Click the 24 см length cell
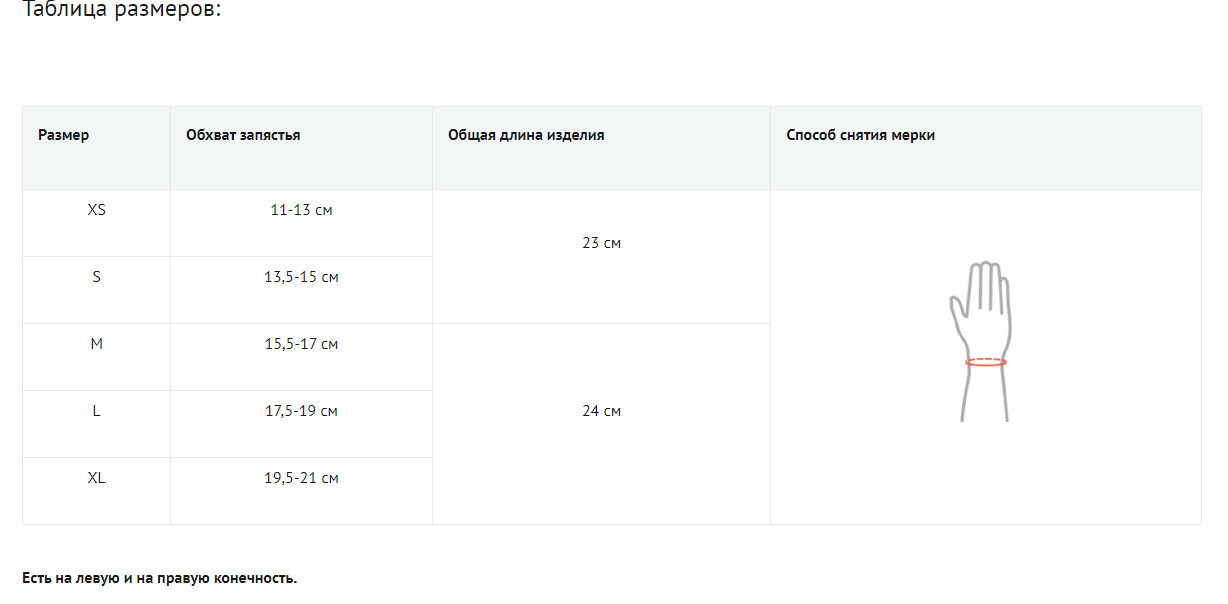The height and width of the screenshot is (604, 1228). click(601, 411)
